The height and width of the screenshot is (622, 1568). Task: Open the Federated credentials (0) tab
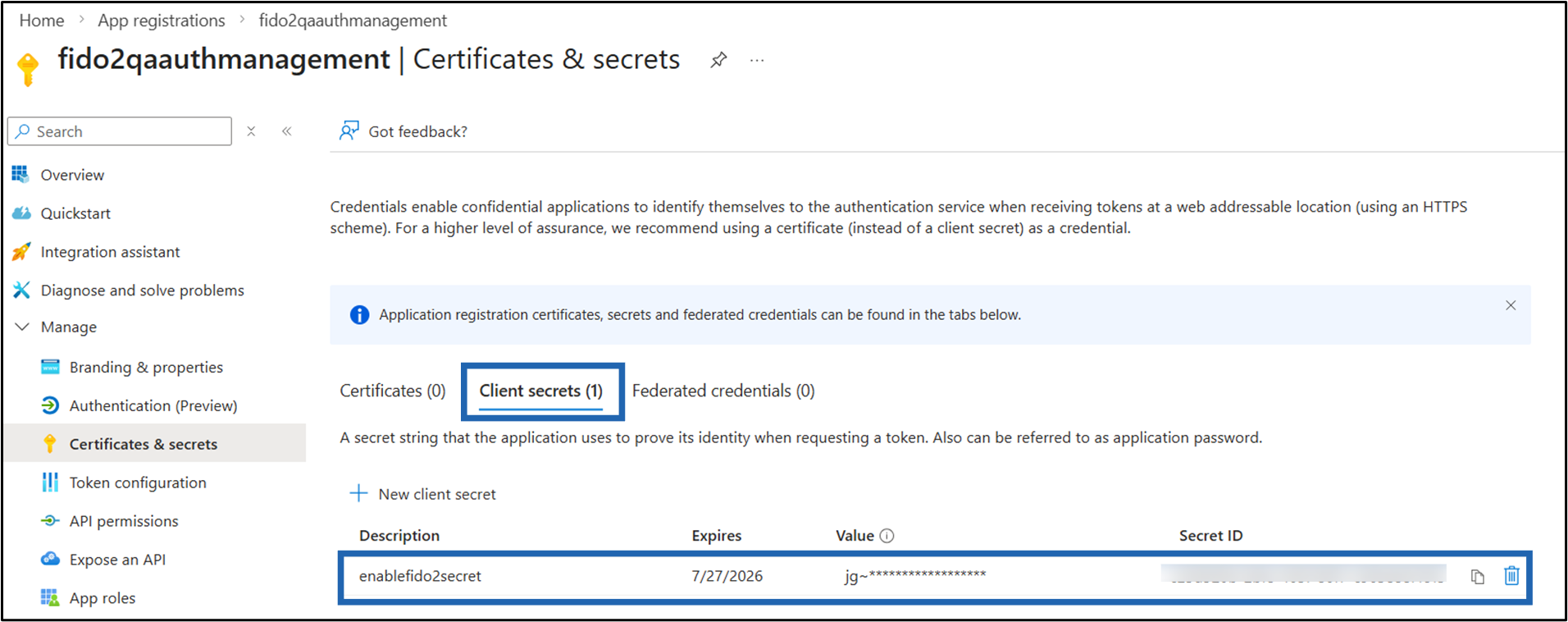pos(723,391)
